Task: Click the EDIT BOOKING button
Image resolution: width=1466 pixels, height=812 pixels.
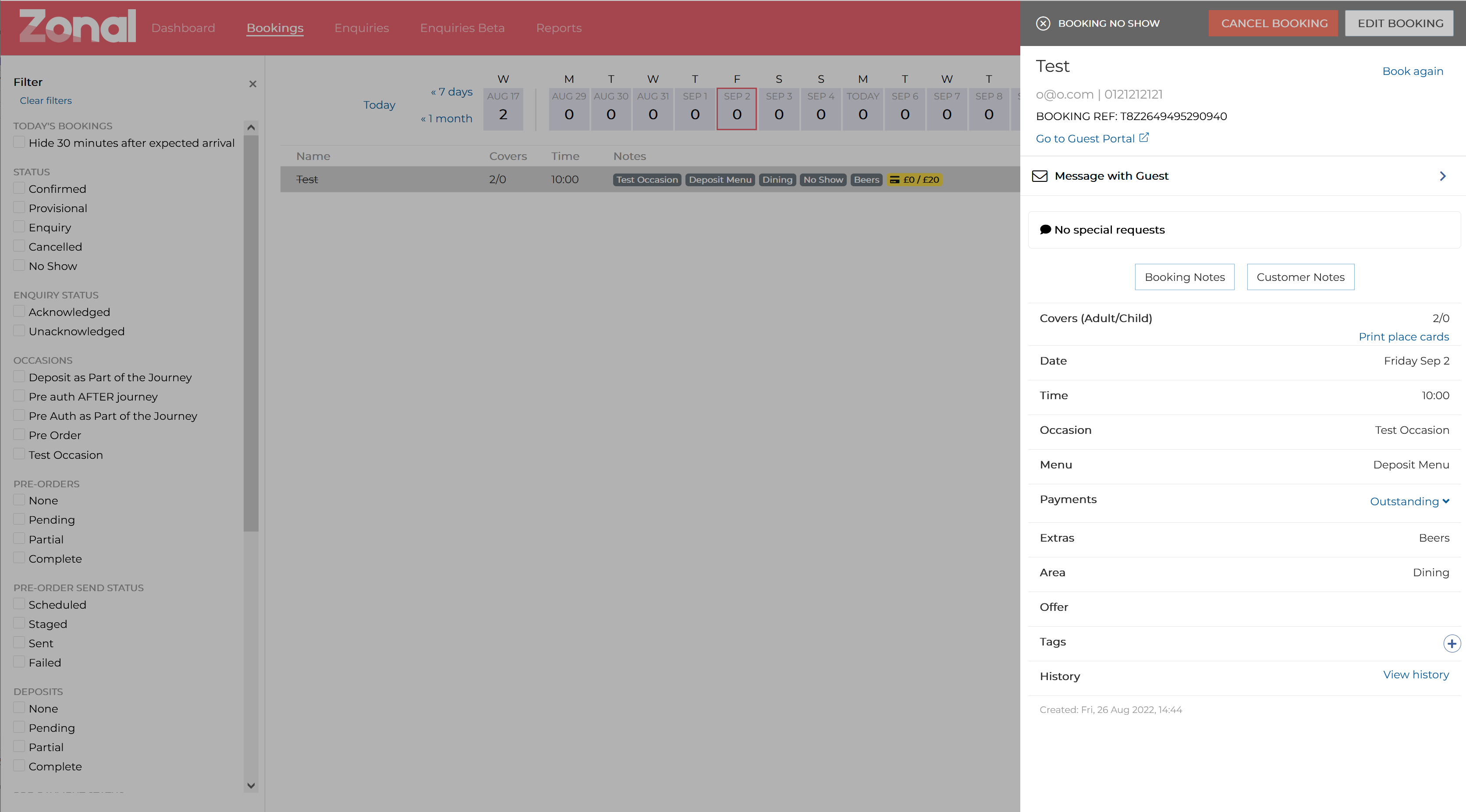Action: click(1399, 23)
